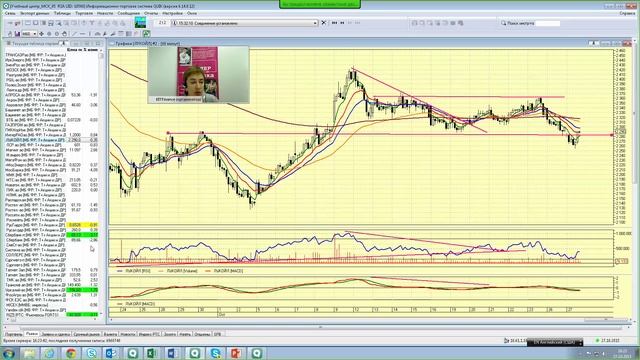Switch to the Срочный рынок tab
Viewport: 640px width, 360px height.
click(87, 334)
